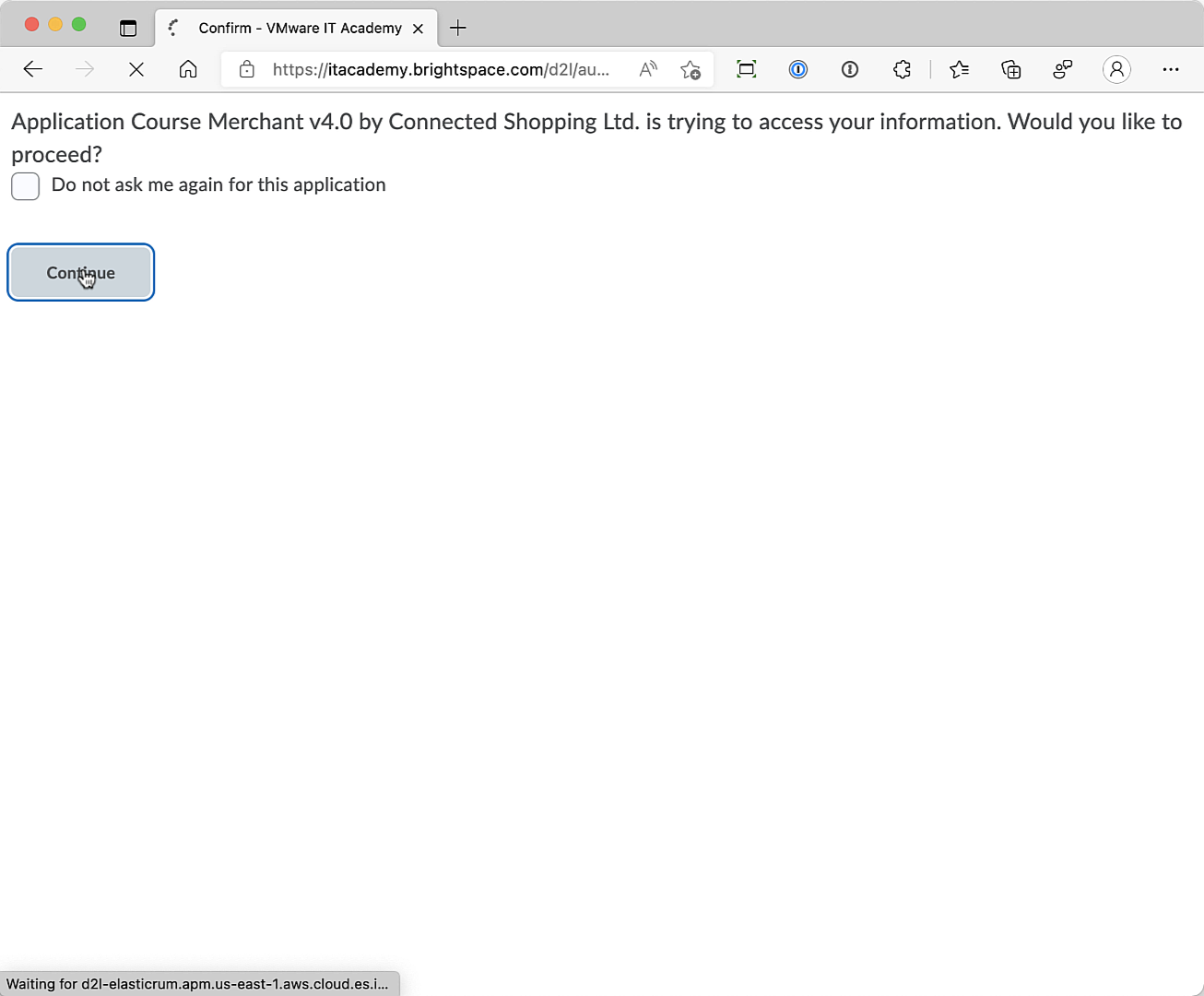Stop the page from loading
The width and height of the screenshot is (1204, 996).
pos(136,69)
